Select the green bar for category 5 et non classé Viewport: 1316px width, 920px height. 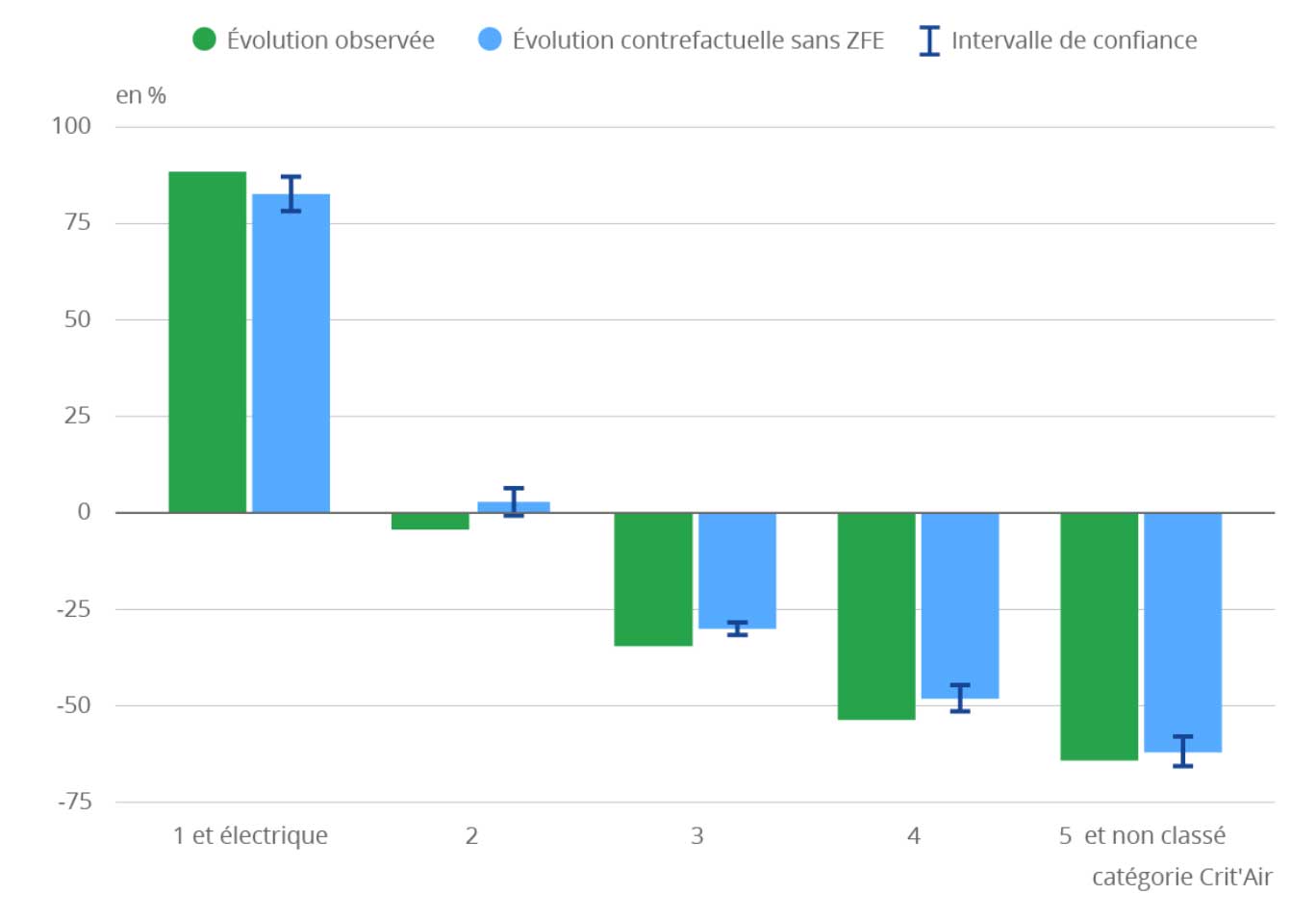pyautogui.click(x=1100, y=636)
